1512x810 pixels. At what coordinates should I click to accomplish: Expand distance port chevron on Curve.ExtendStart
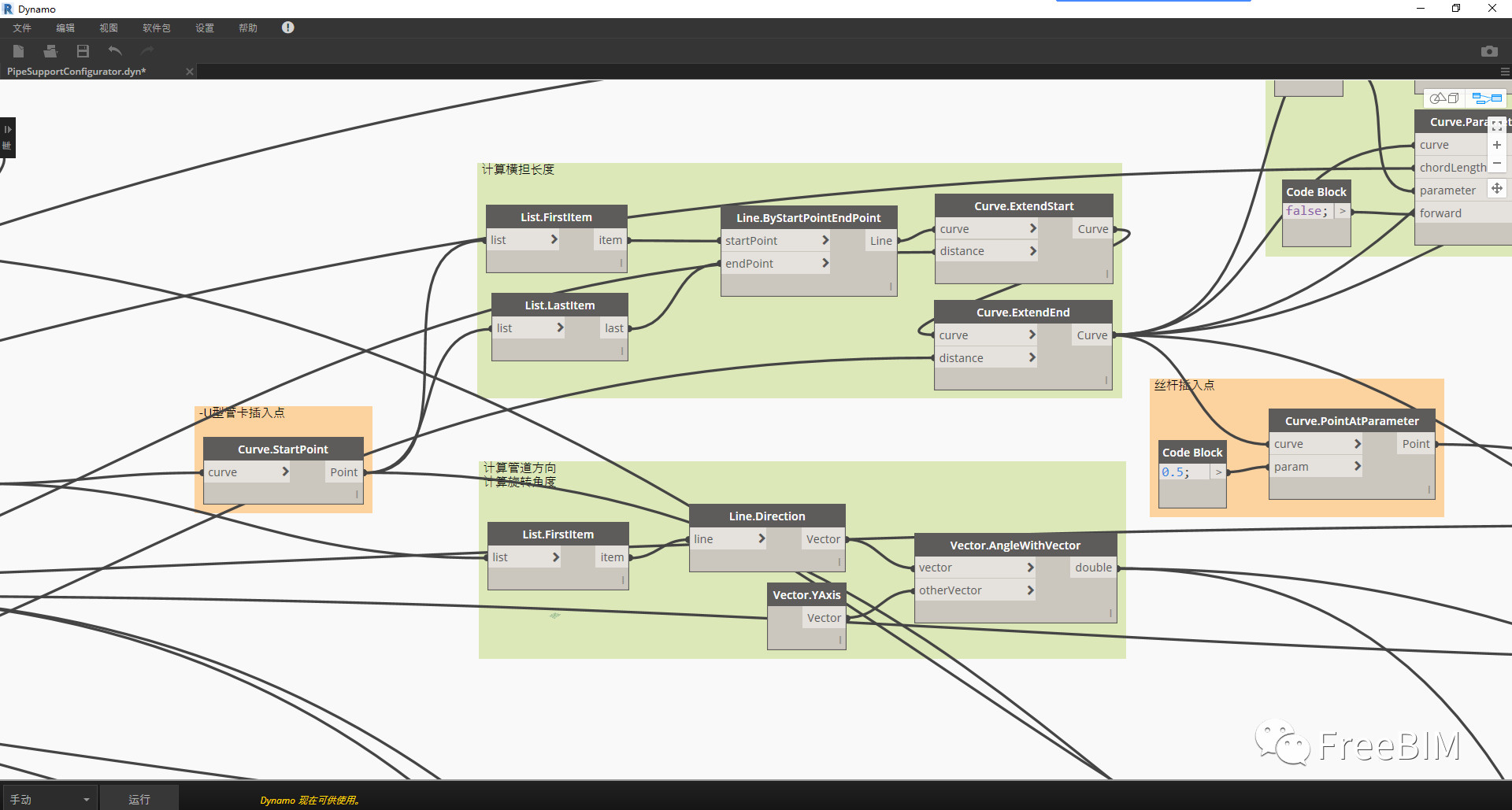point(1032,251)
